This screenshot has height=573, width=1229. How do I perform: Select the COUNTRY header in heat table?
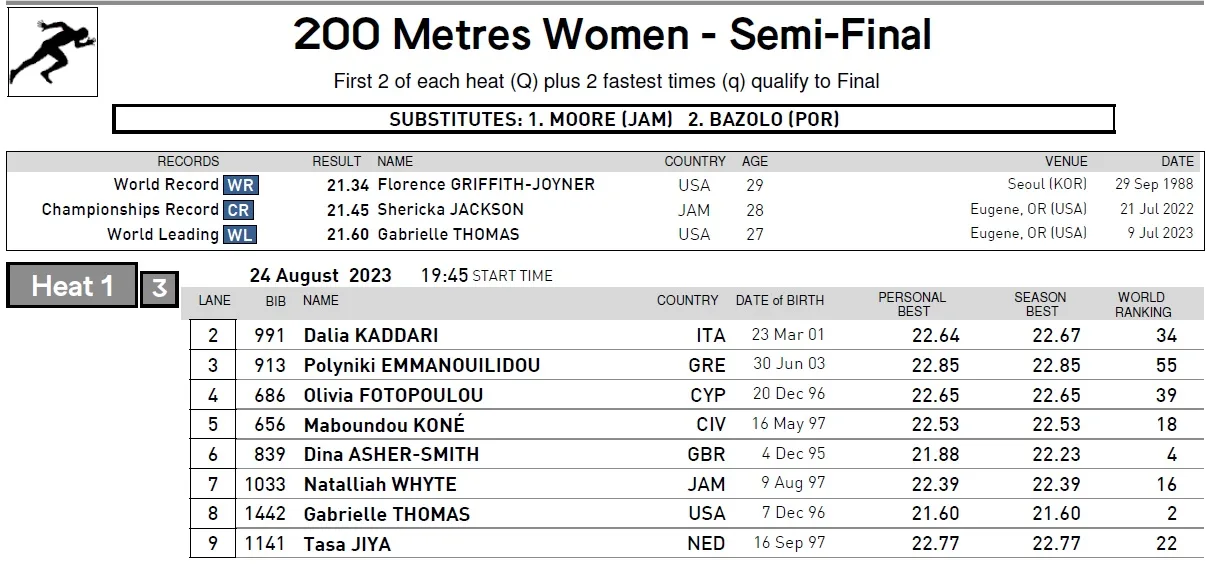(687, 300)
